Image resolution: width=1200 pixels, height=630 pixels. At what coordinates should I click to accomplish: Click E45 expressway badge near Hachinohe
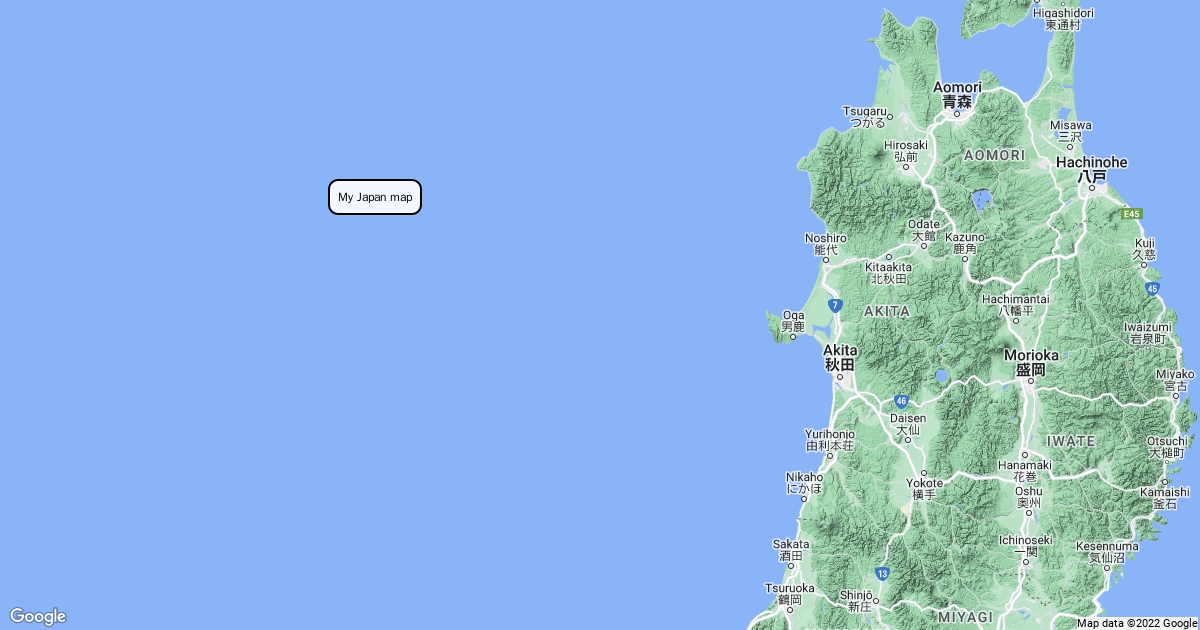1131,214
